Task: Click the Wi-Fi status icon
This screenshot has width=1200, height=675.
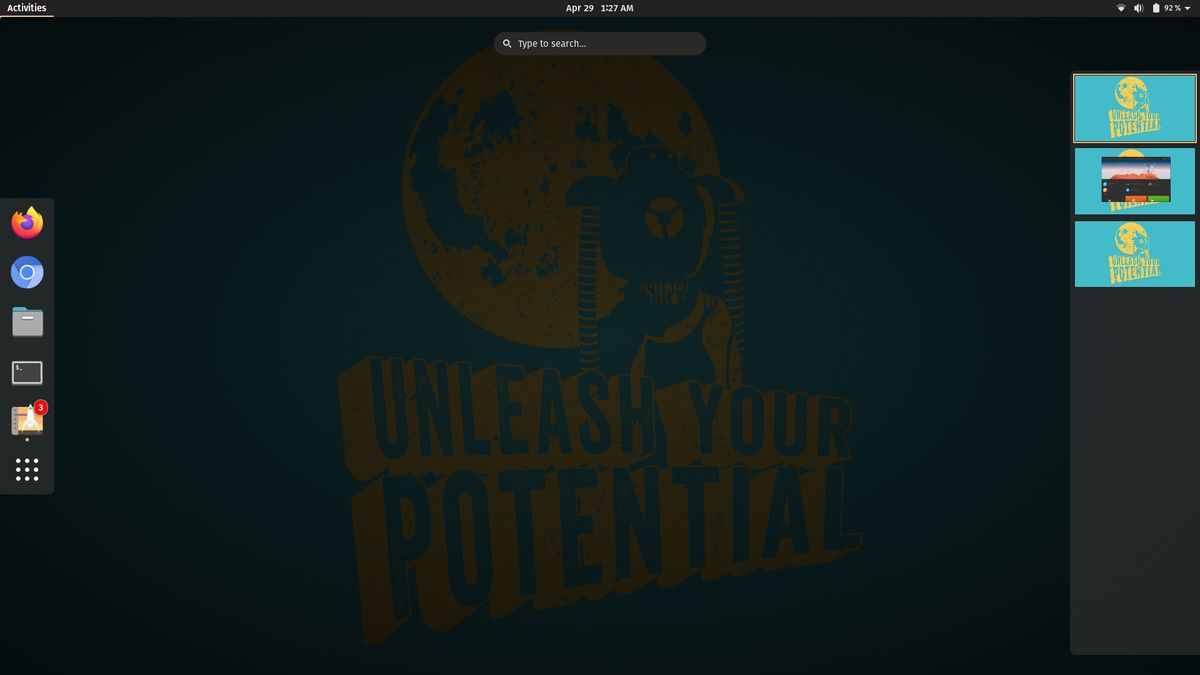Action: pyautogui.click(x=1121, y=8)
